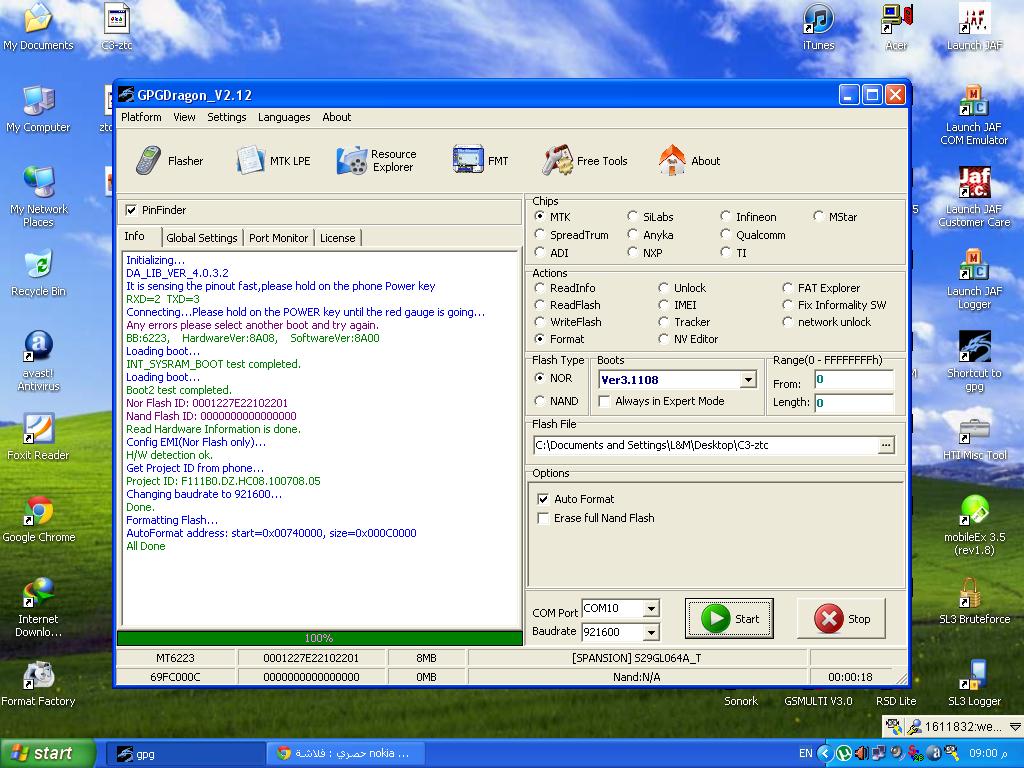Click the 100% progress bar
This screenshot has height=768, width=1024.
pyautogui.click(x=319, y=638)
